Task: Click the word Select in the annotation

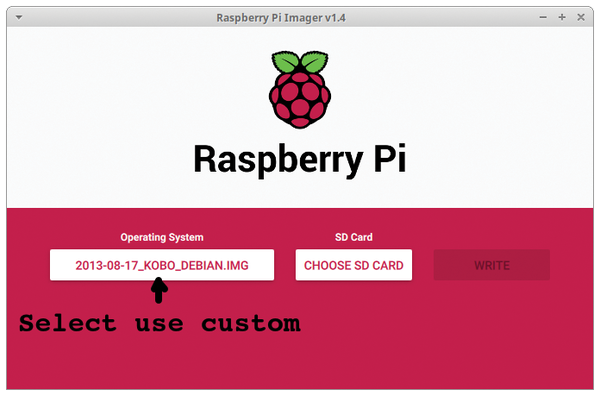Action: click(67, 323)
